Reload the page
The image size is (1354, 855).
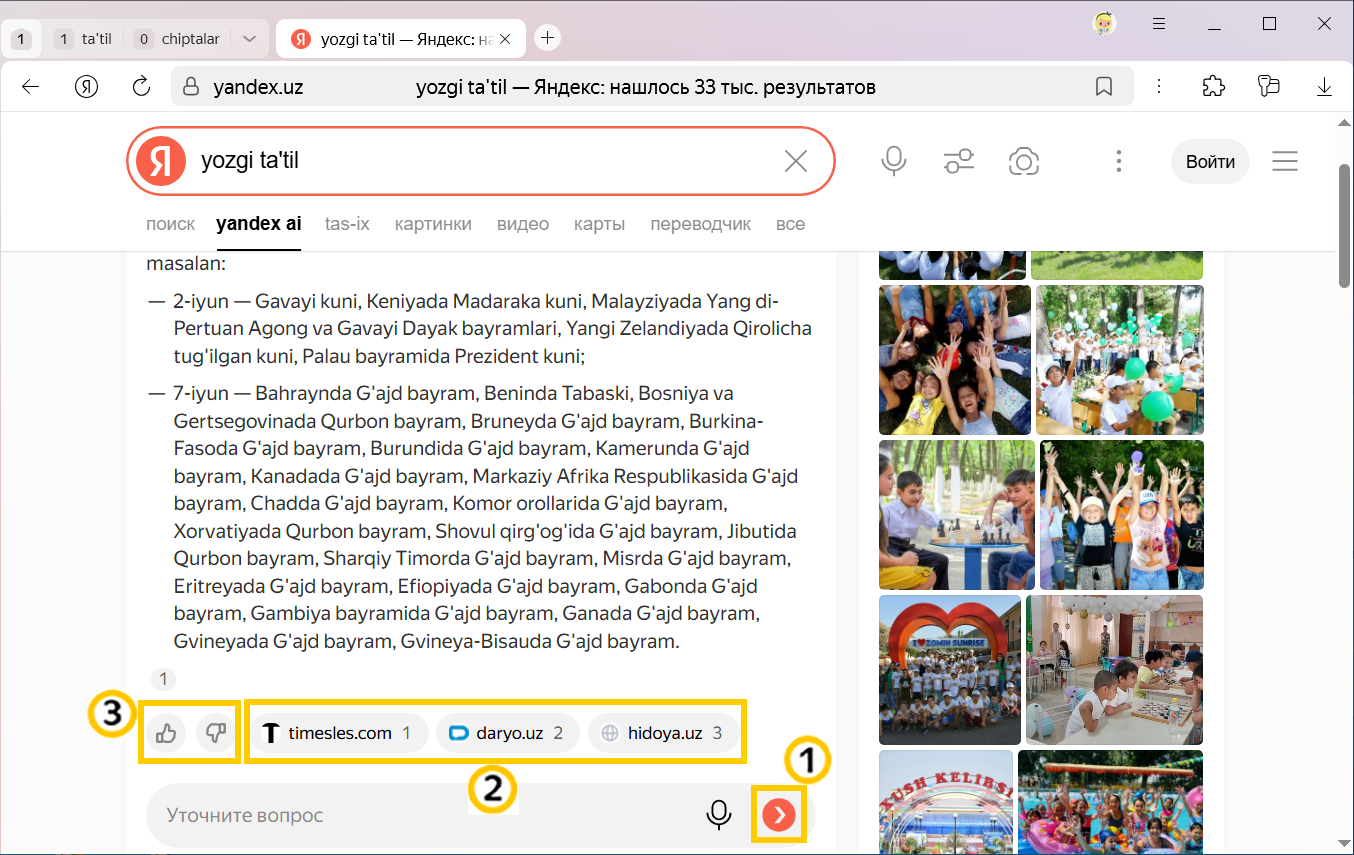click(x=141, y=87)
